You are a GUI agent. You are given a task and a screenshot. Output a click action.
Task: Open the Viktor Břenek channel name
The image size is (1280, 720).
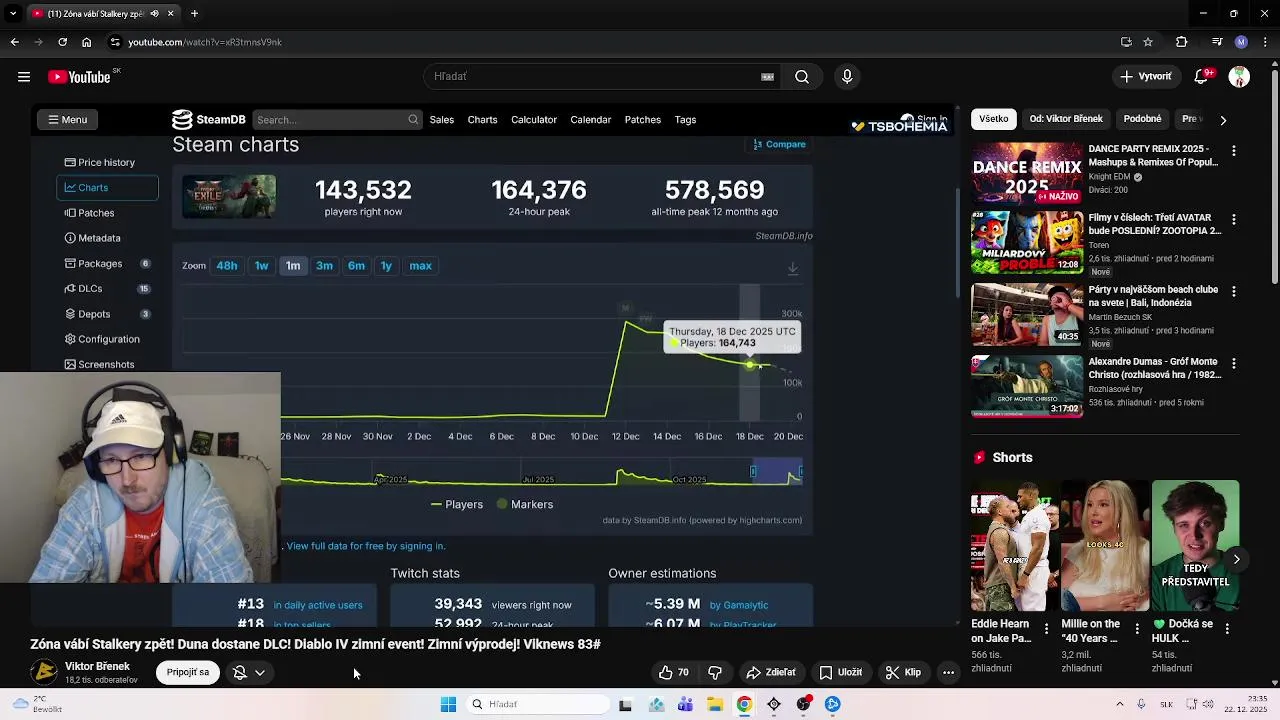point(97,666)
